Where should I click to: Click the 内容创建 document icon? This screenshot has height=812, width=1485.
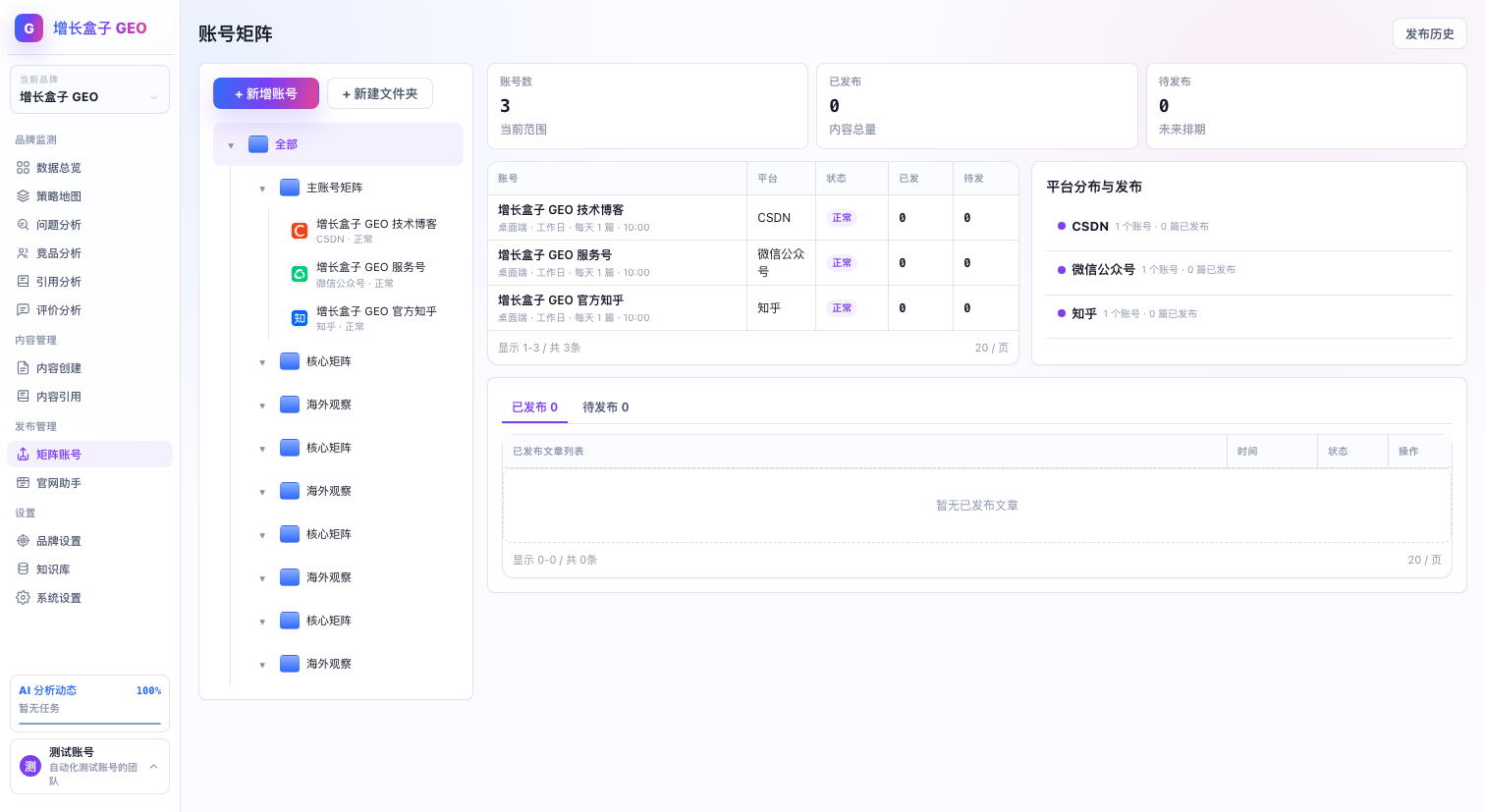[x=23, y=368]
